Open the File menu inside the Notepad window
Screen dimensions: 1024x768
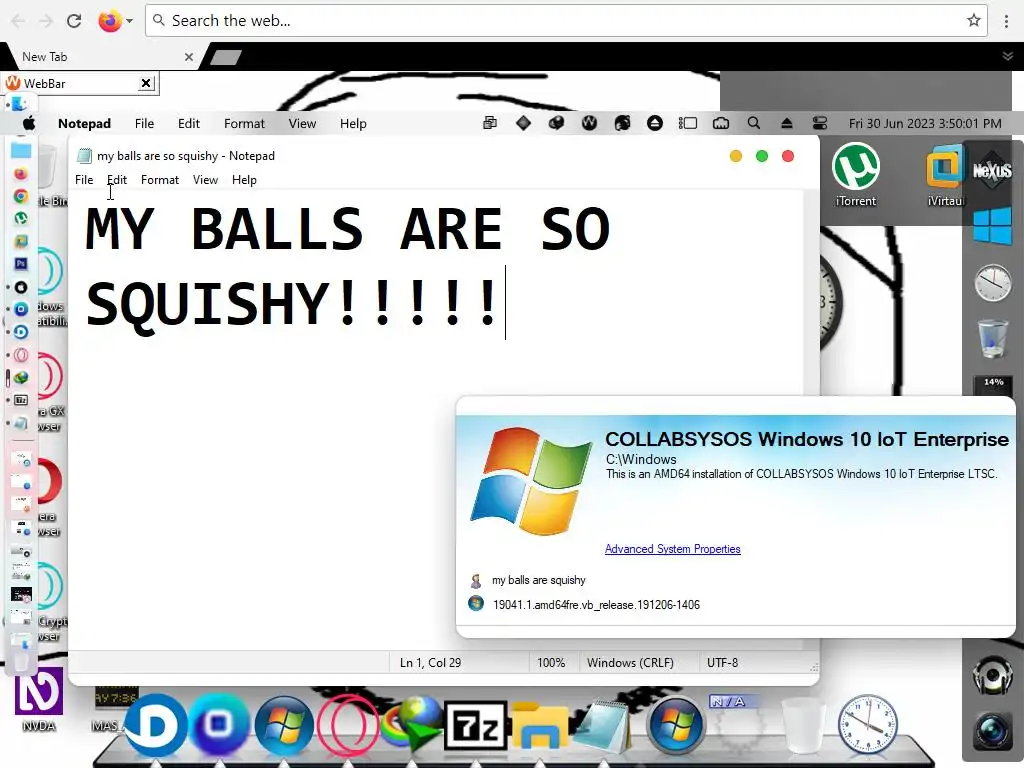84,180
